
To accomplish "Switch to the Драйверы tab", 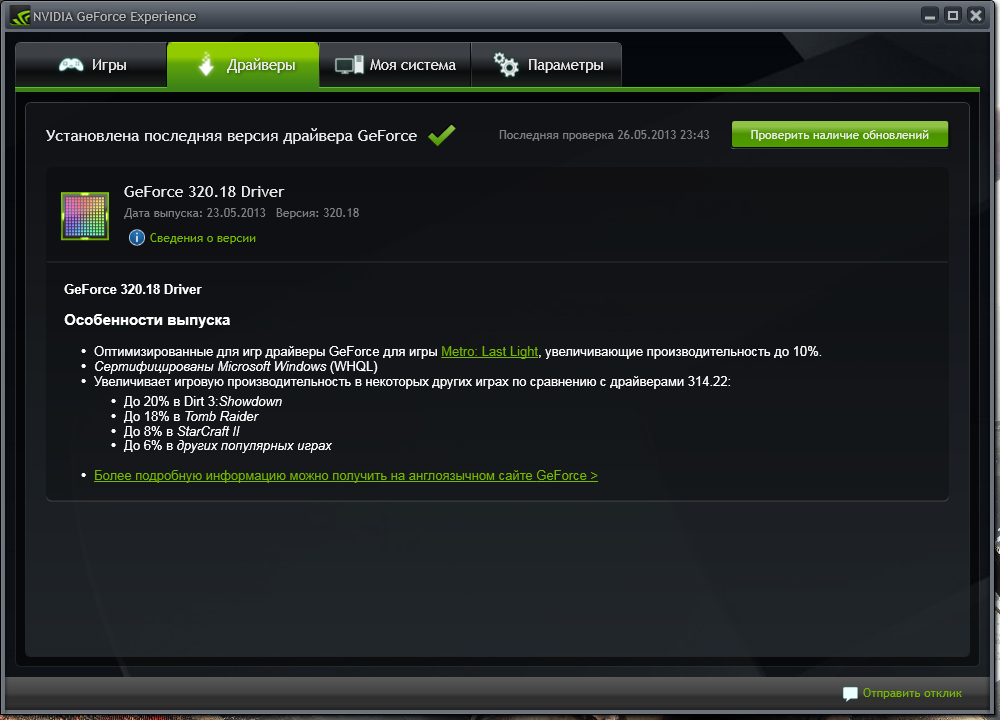I will (243, 64).
